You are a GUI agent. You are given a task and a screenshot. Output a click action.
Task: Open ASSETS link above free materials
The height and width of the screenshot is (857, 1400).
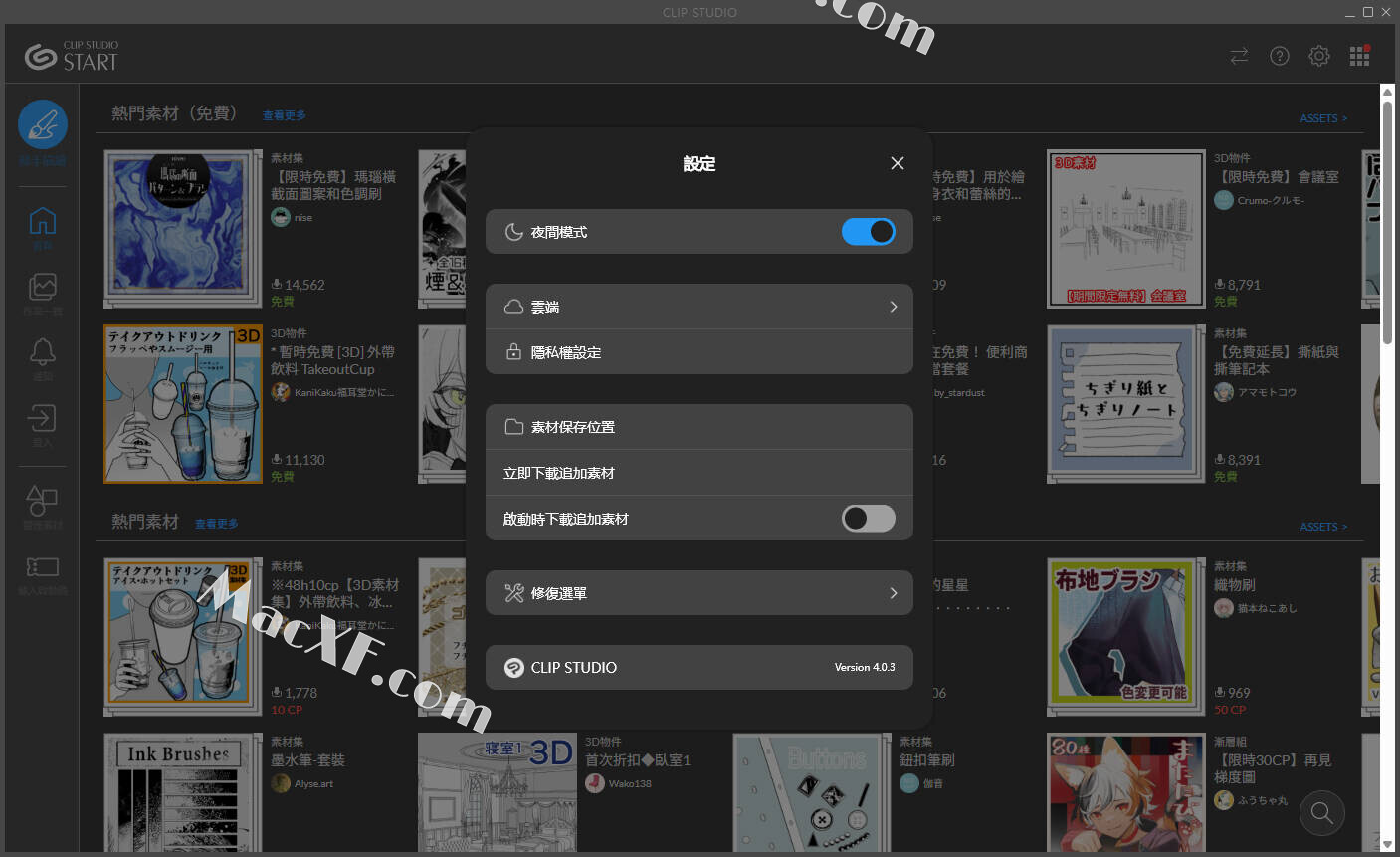point(1323,118)
